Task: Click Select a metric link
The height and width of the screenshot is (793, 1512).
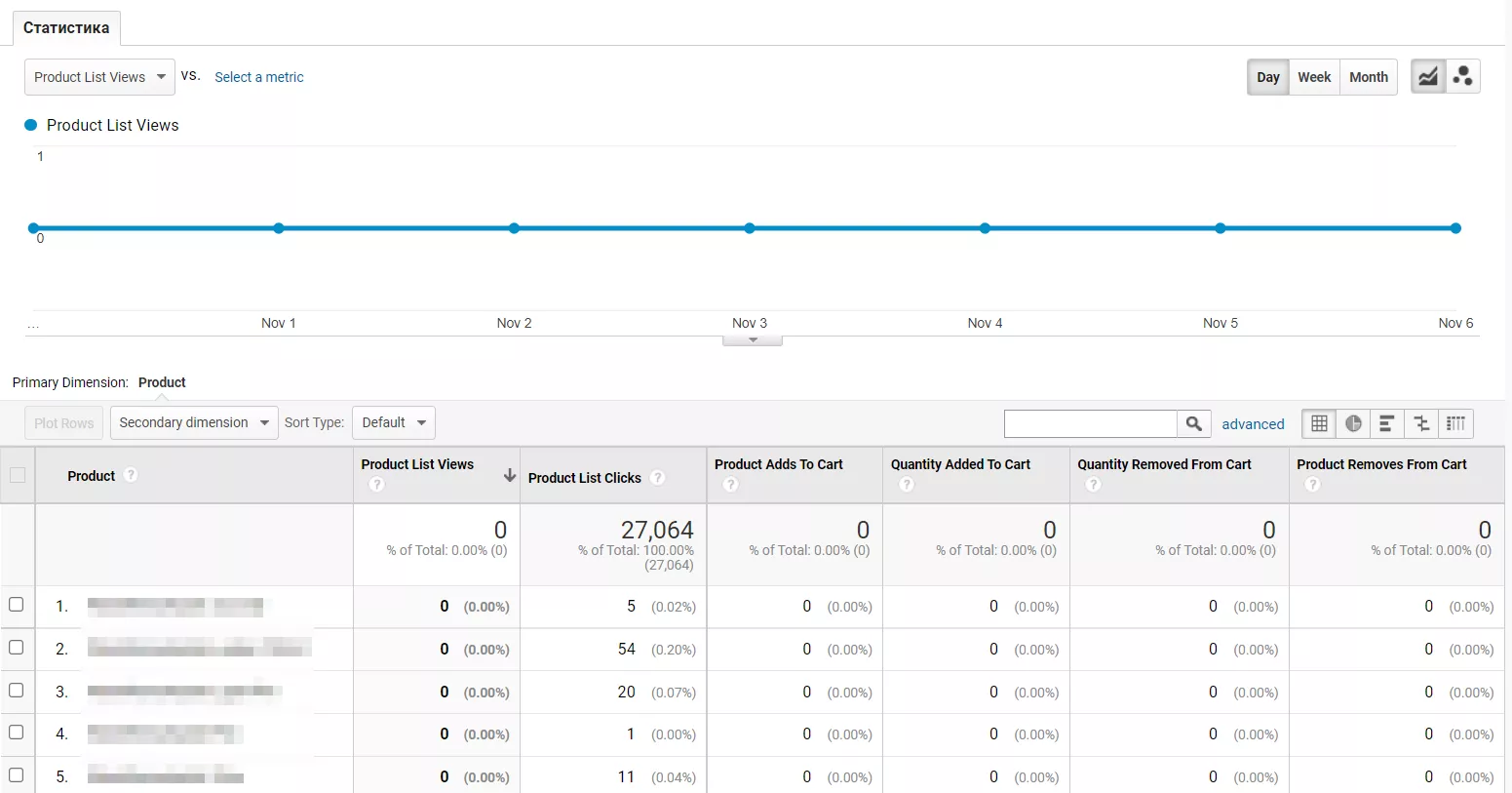Action: click(x=259, y=77)
